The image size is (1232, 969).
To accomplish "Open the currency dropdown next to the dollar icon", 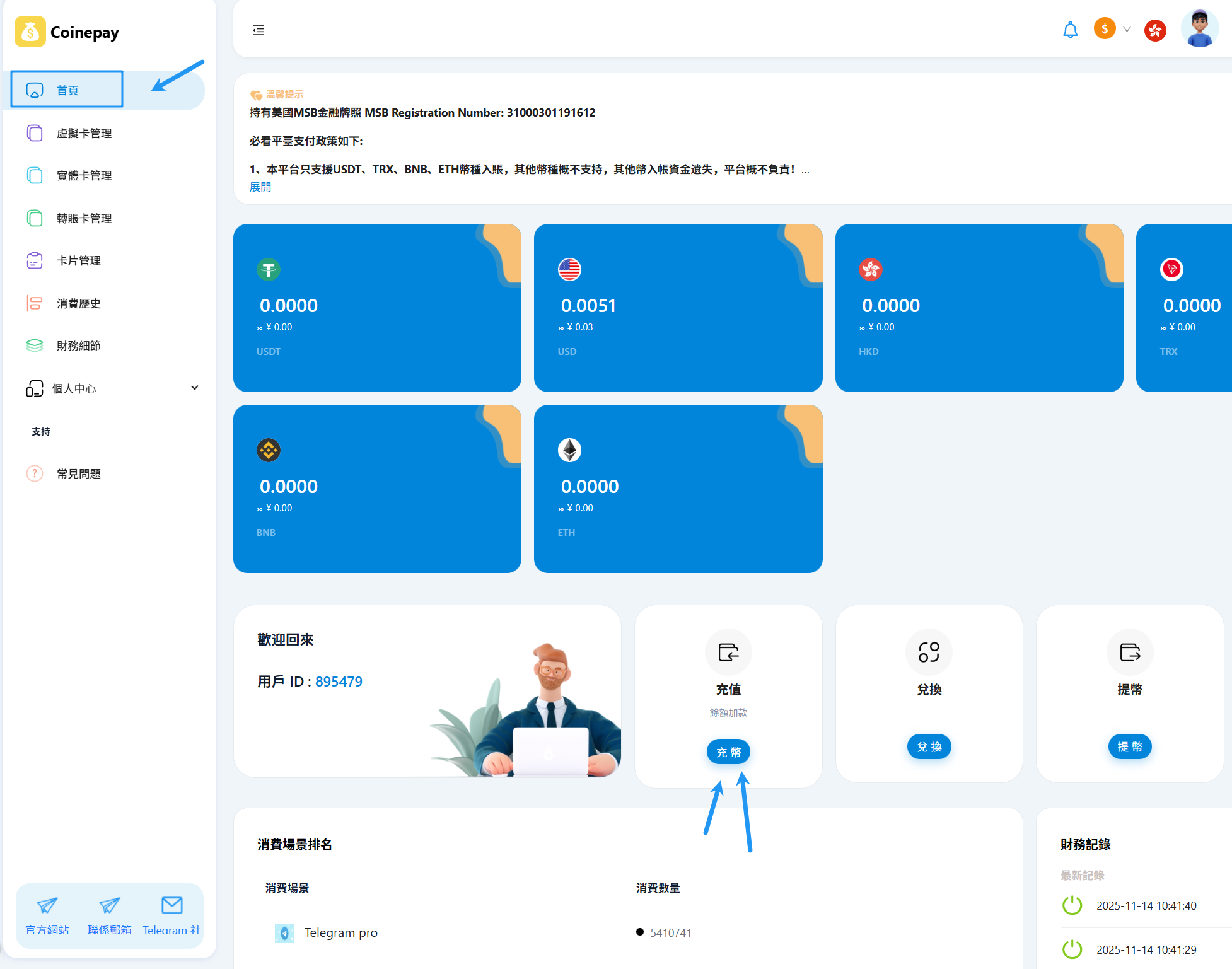I will pyautogui.click(x=1127, y=29).
